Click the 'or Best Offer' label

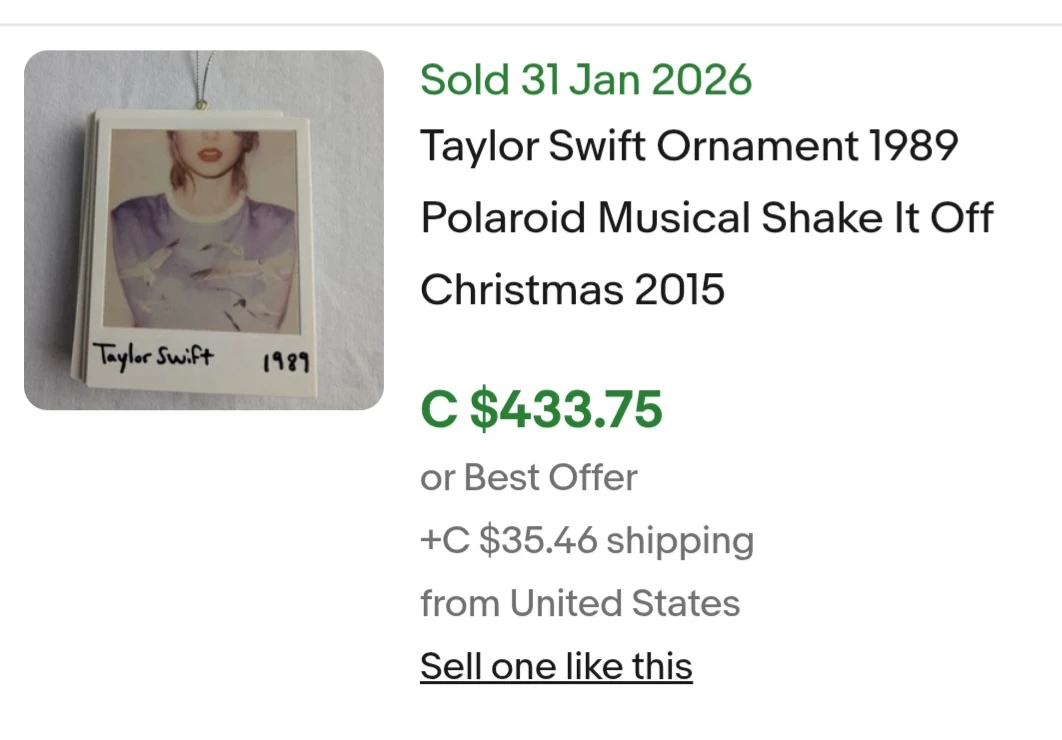[x=528, y=477]
